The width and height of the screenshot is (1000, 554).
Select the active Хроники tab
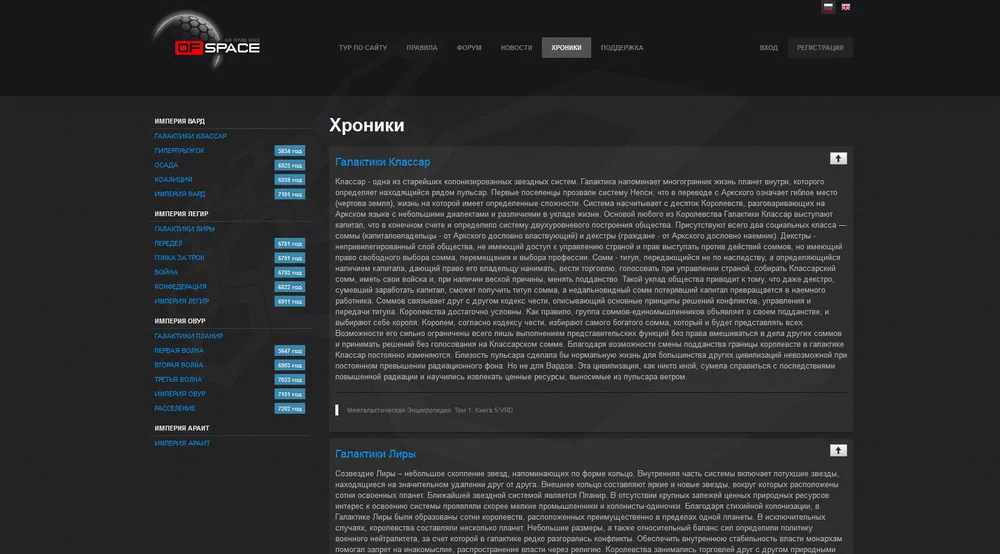566,48
